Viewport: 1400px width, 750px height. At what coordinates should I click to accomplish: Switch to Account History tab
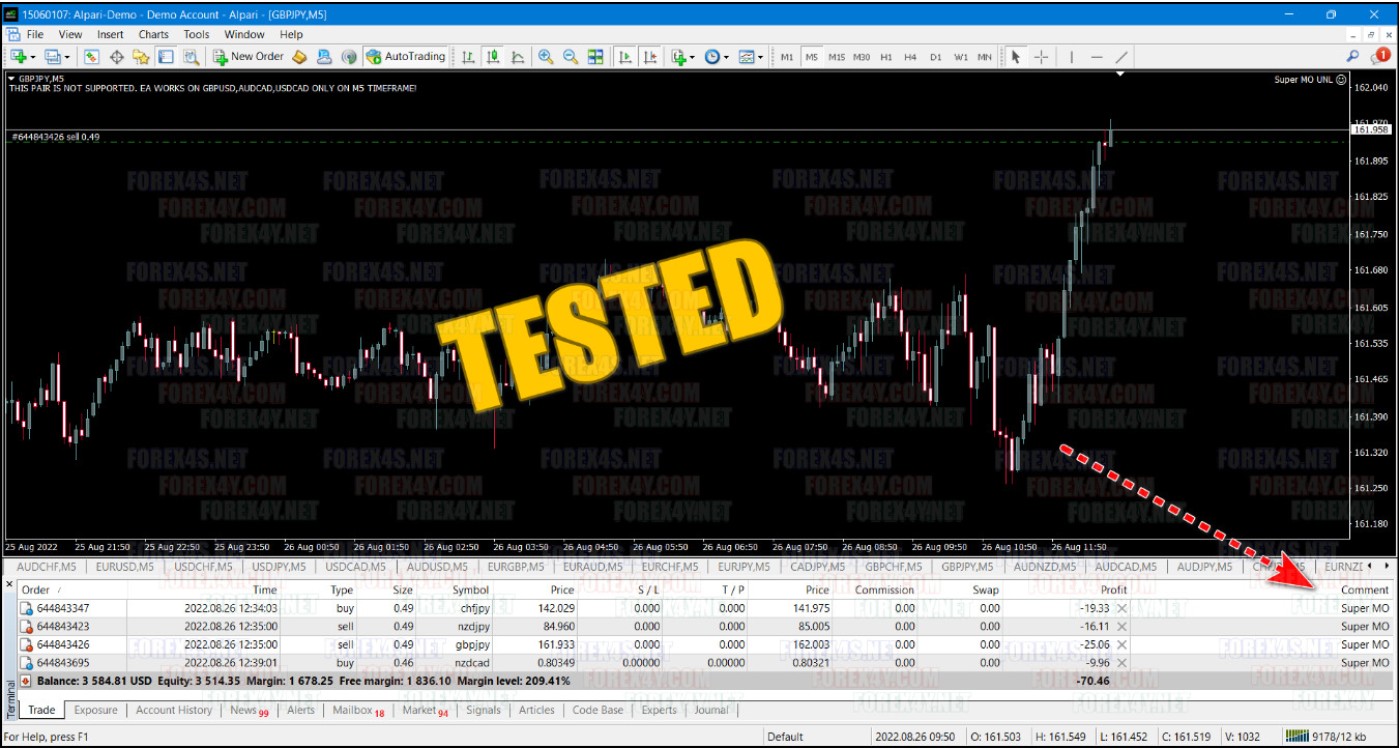(174, 711)
